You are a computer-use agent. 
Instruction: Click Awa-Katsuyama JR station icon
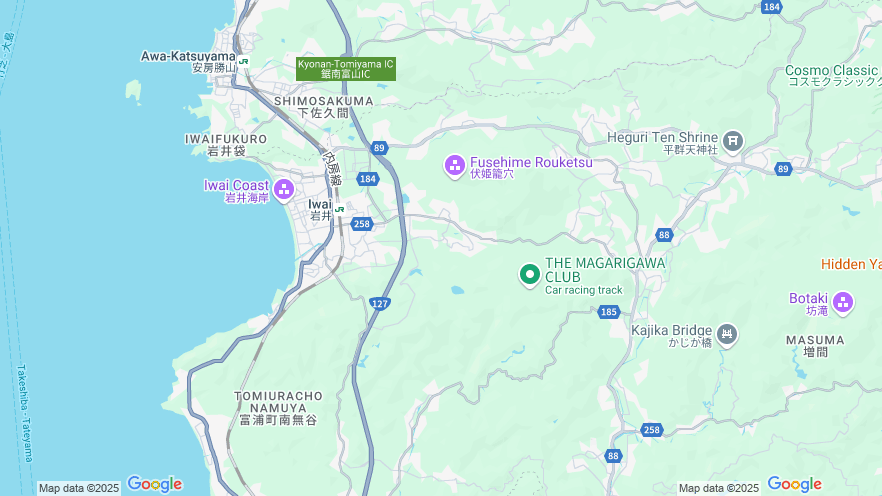coord(243,61)
